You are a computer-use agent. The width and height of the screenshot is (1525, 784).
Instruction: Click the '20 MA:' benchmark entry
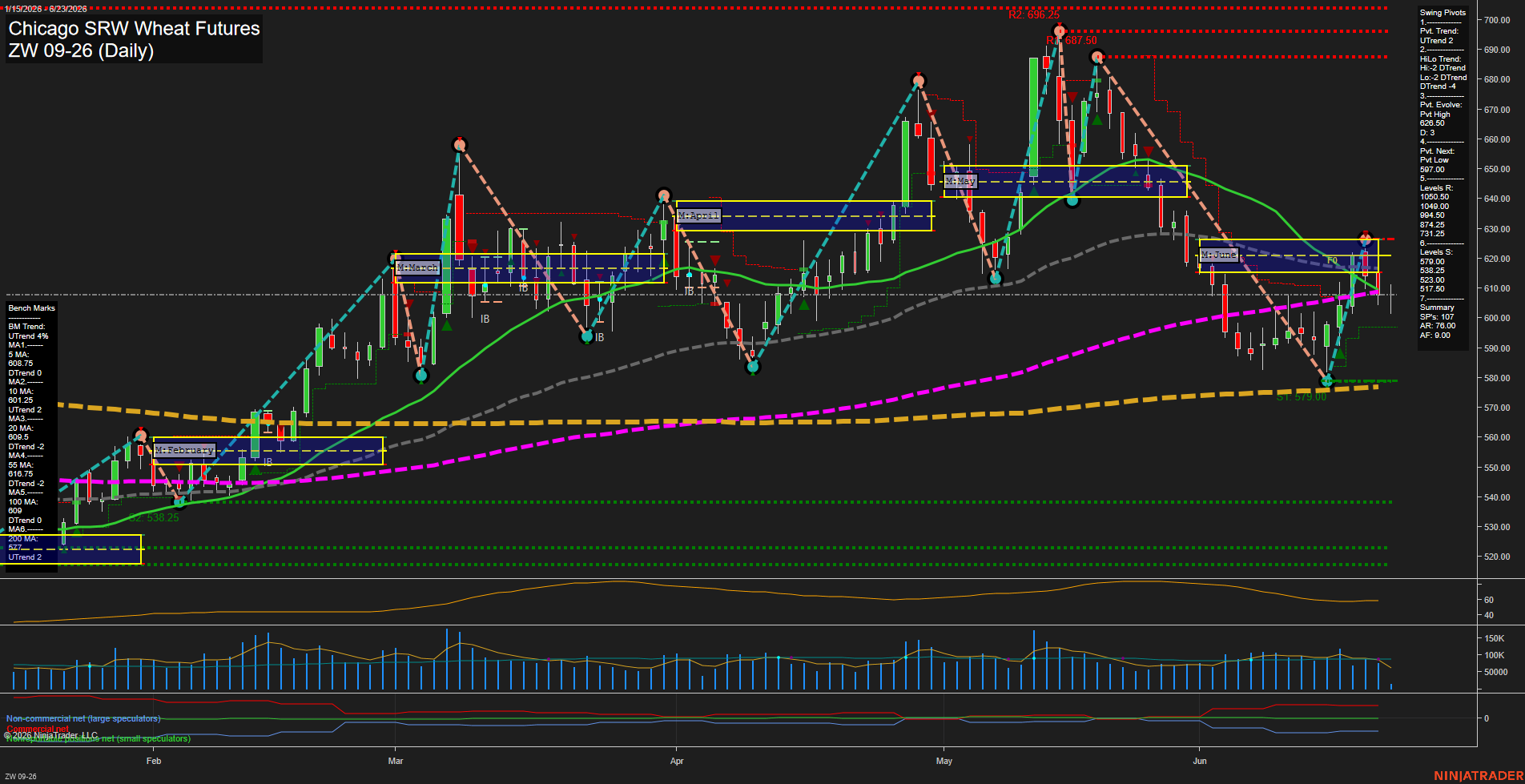tap(20, 428)
